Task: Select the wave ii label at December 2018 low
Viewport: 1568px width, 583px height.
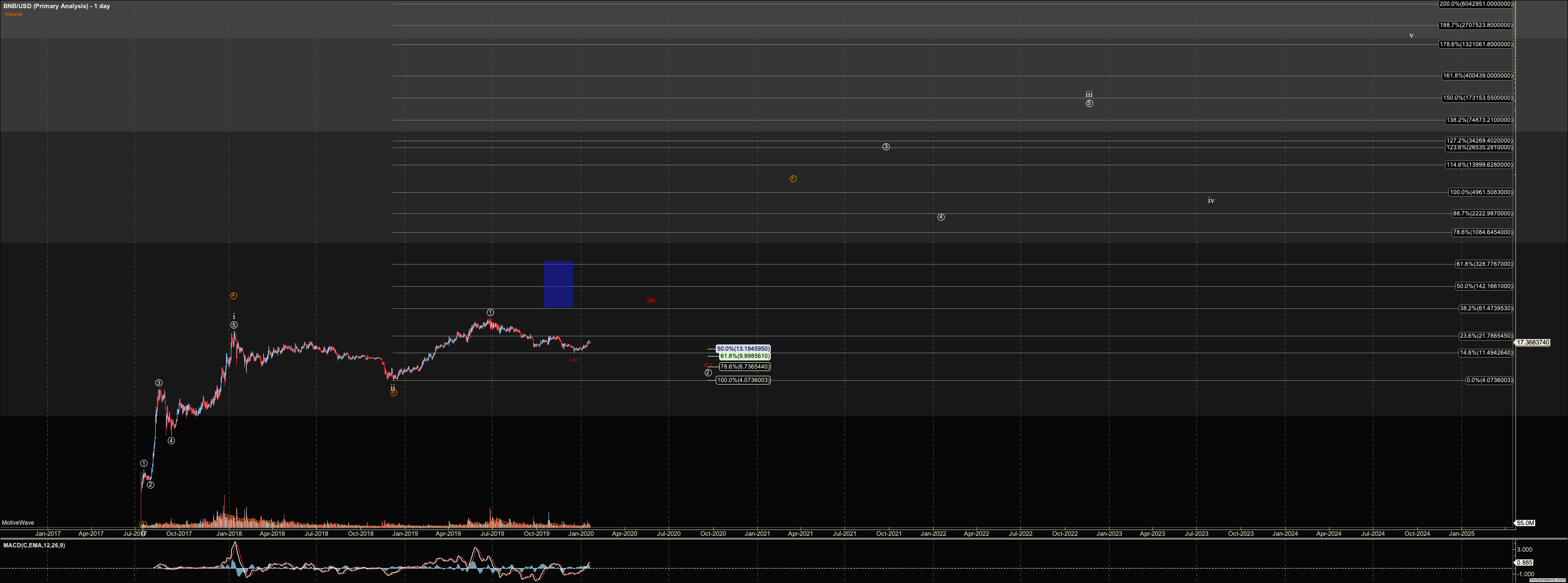Action: click(393, 387)
